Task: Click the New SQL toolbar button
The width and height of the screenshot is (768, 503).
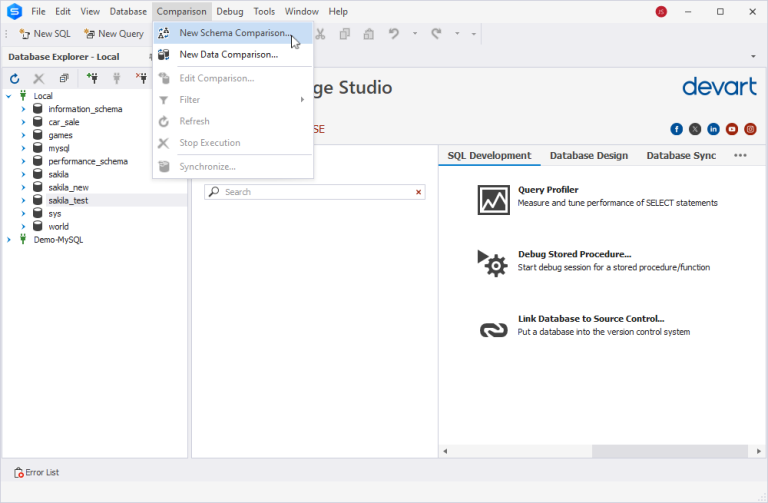Action: pyautogui.click(x=45, y=34)
